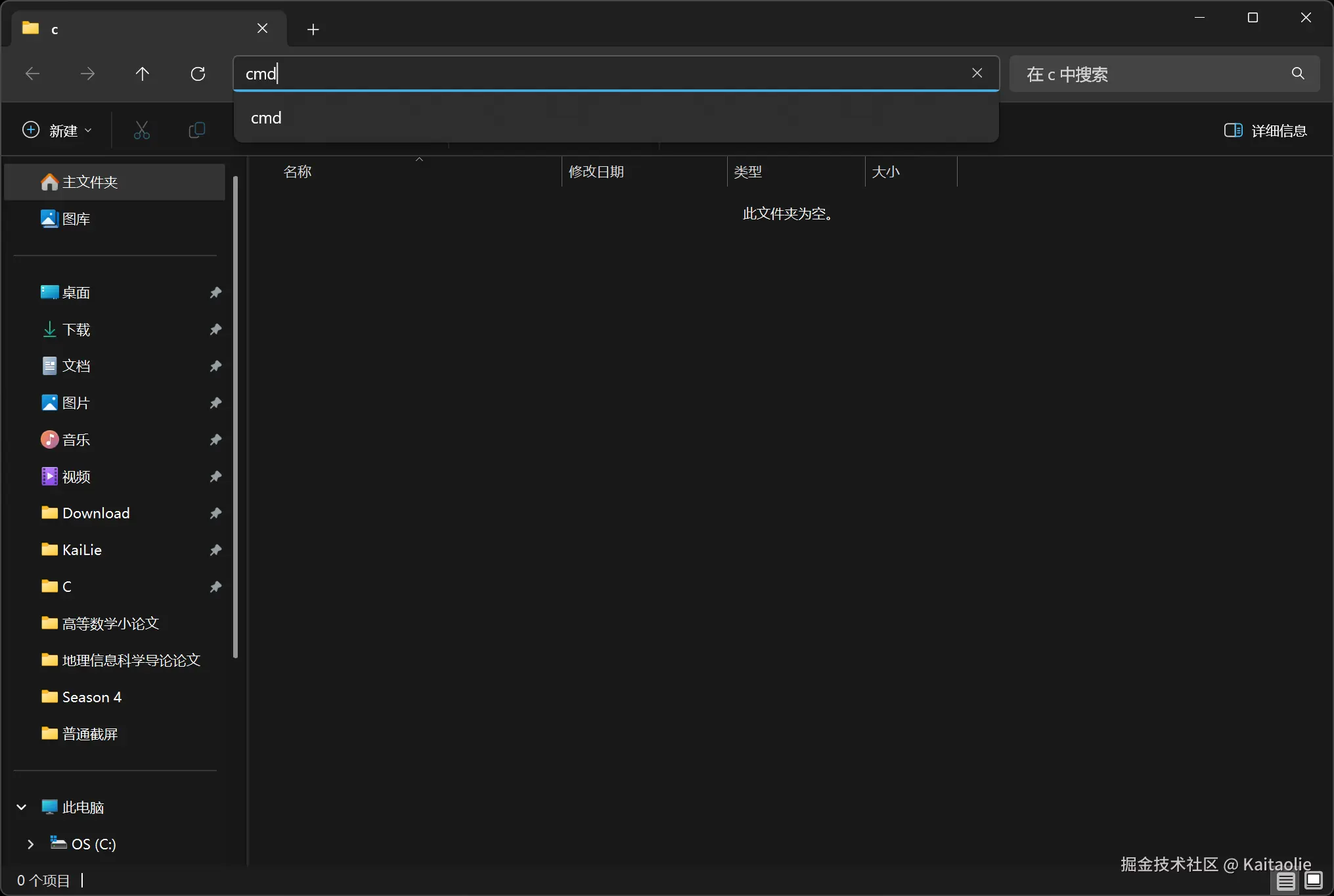Add a new tab with plus icon
Screen dimensions: 1334x896
tap(313, 29)
